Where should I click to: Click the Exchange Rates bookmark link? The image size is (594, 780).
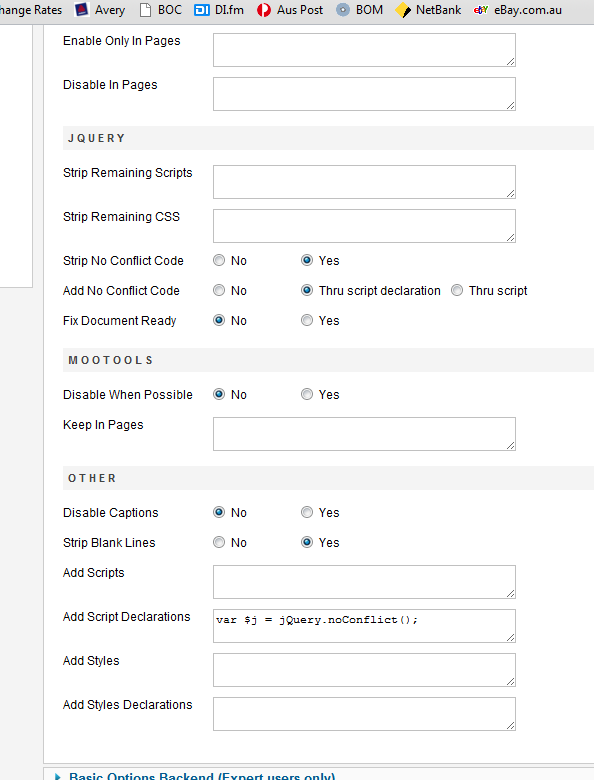[31, 10]
